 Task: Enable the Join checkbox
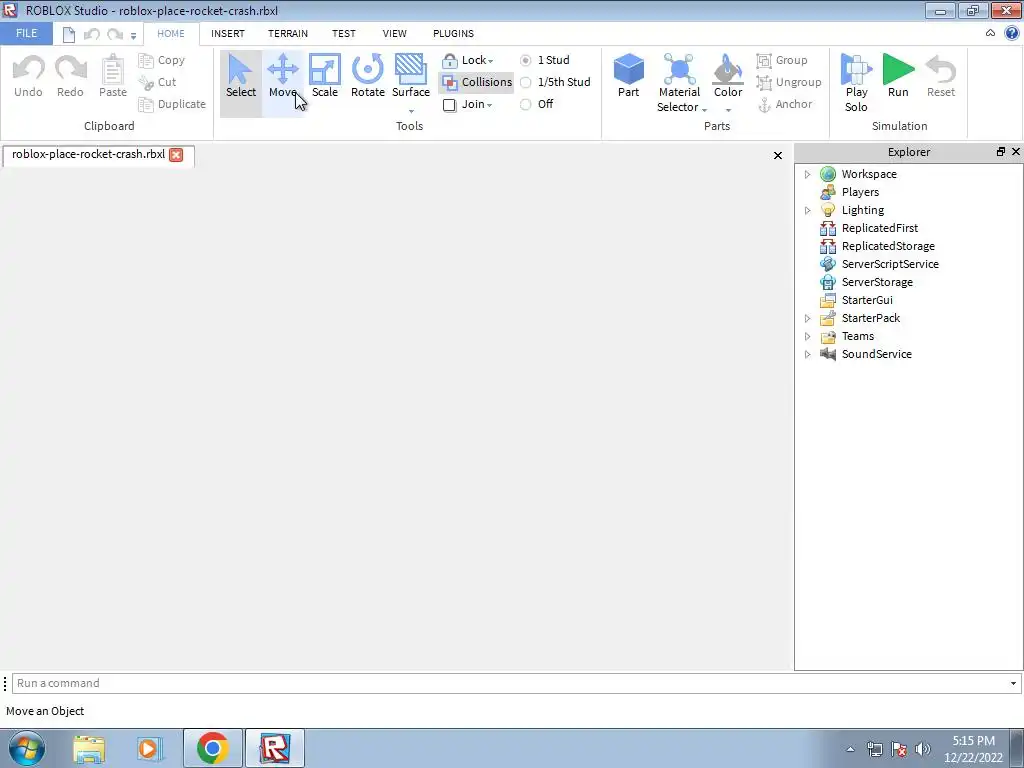(x=449, y=104)
